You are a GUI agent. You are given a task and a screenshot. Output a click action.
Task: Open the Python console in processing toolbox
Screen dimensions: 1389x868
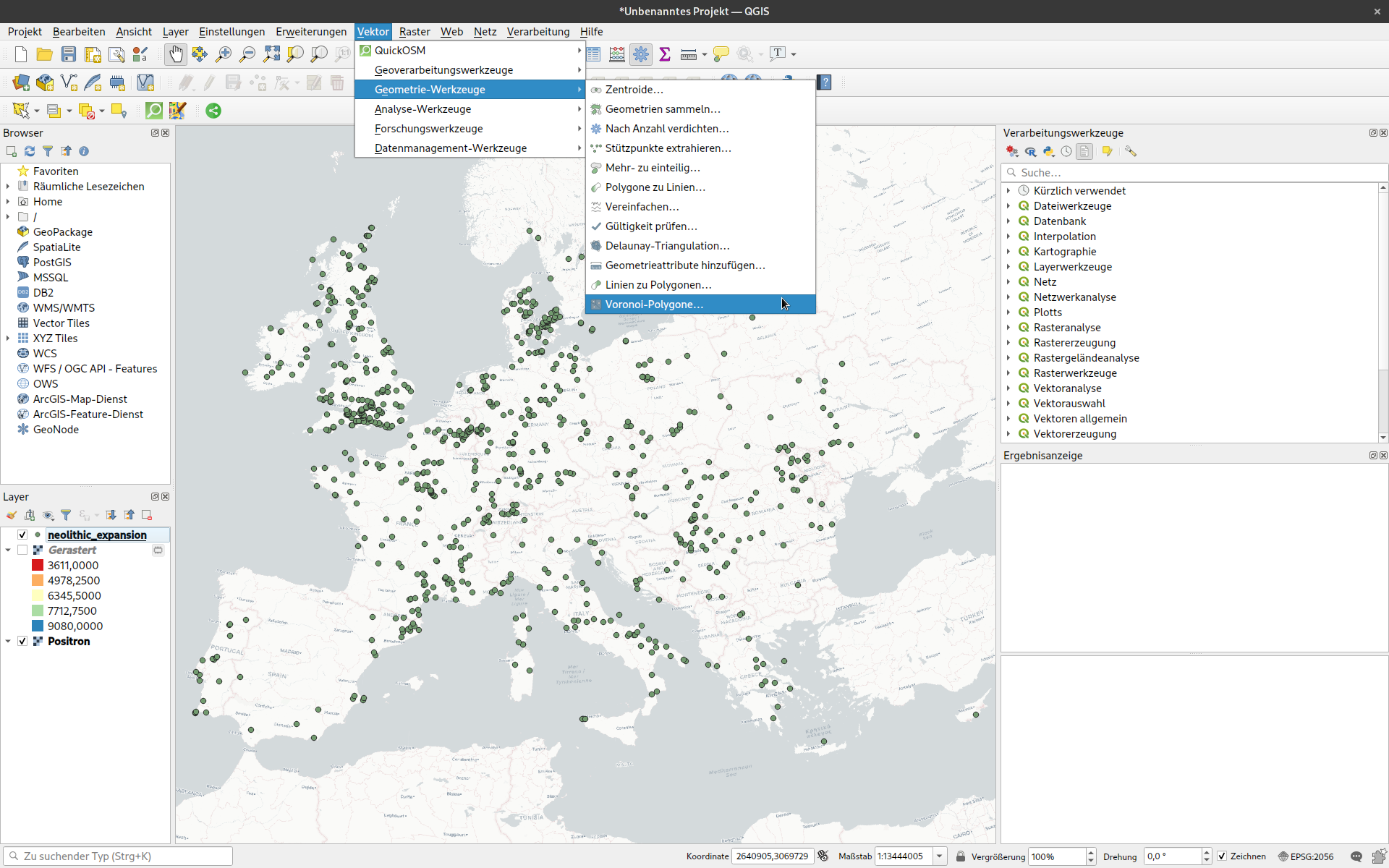click(x=1048, y=151)
